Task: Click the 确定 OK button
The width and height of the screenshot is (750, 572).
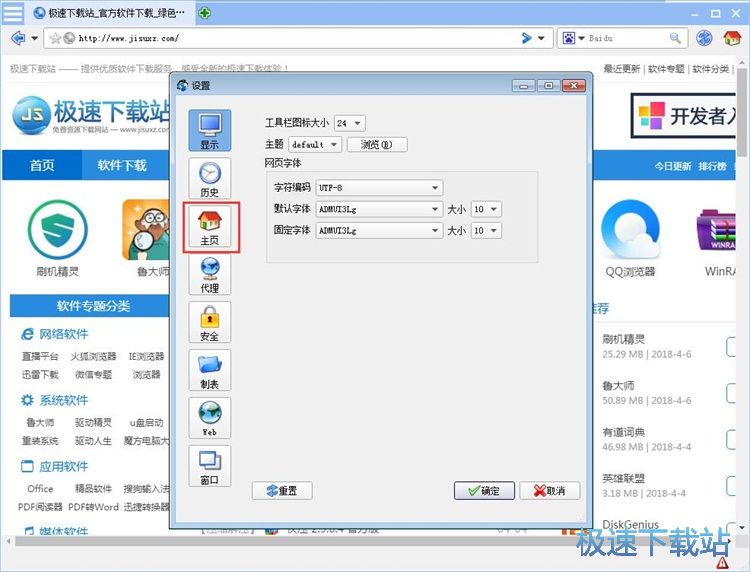Action: [x=484, y=491]
